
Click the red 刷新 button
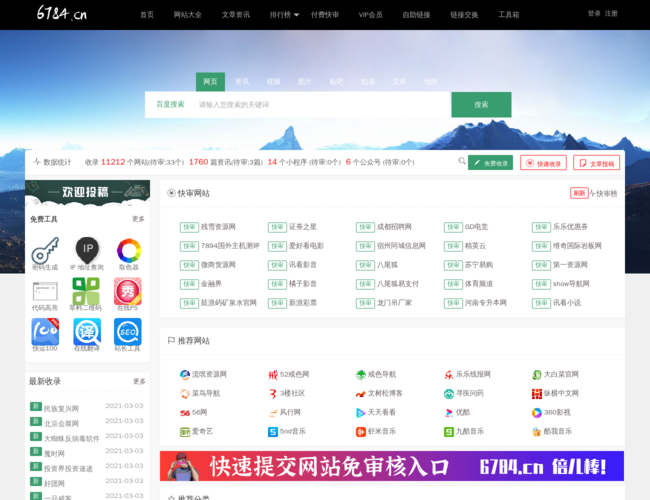click(579, 193)
